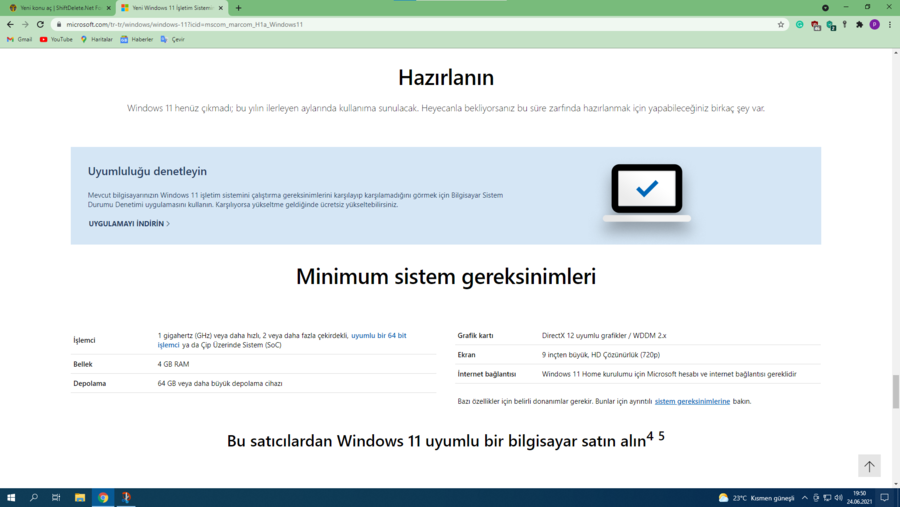Click the '9 inçten büyük, HD Çözünürlük (720p)' text
Screen dimensions: 900x507
[600, 355]
